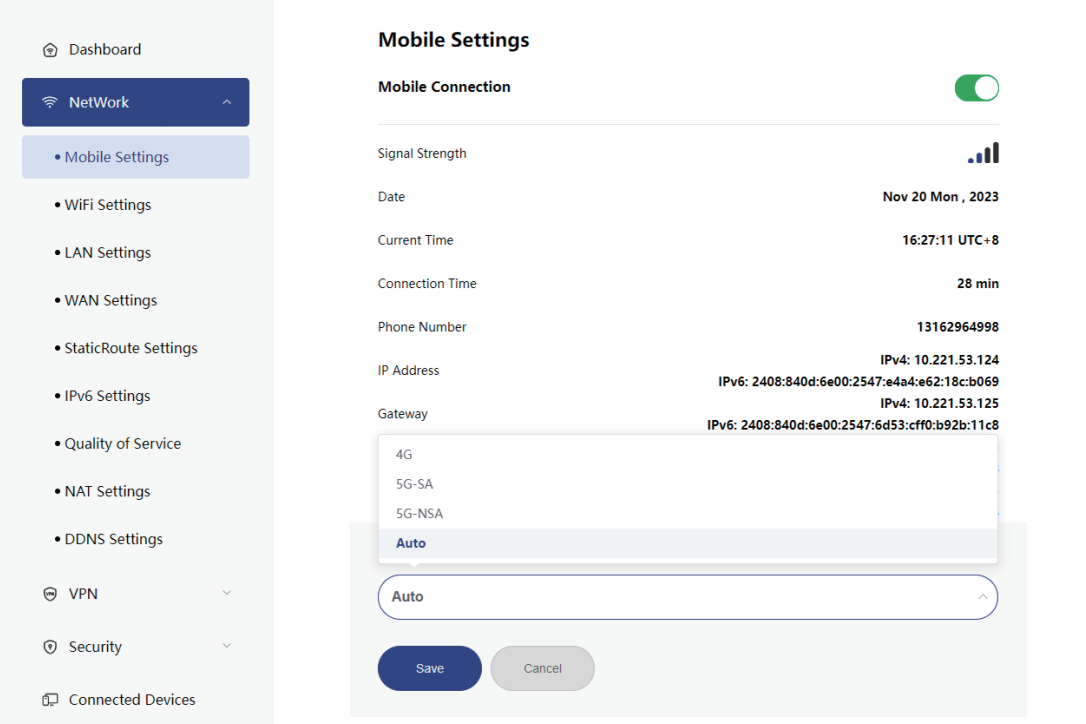Expand the Security section chevron

point(227,646)
